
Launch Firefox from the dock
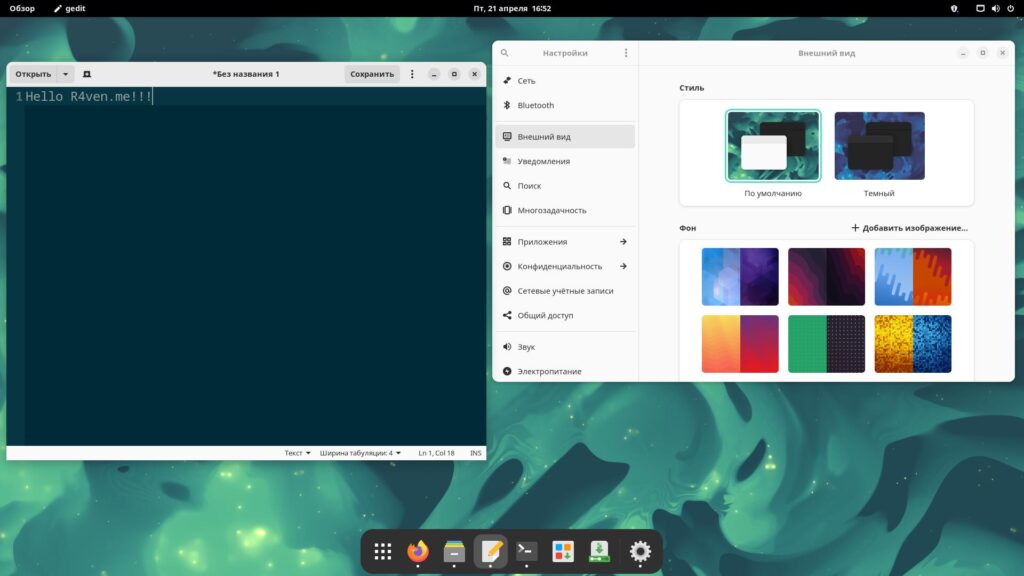(x=418, y=551)
